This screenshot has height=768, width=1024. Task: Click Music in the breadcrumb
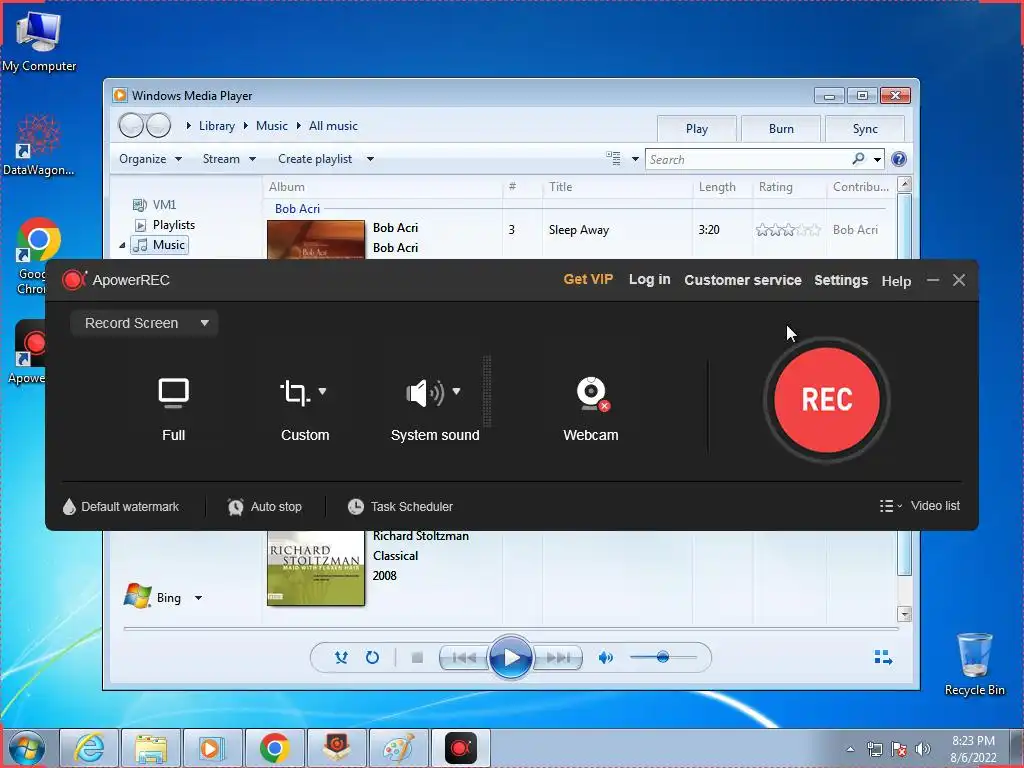[x=272, y=126]
